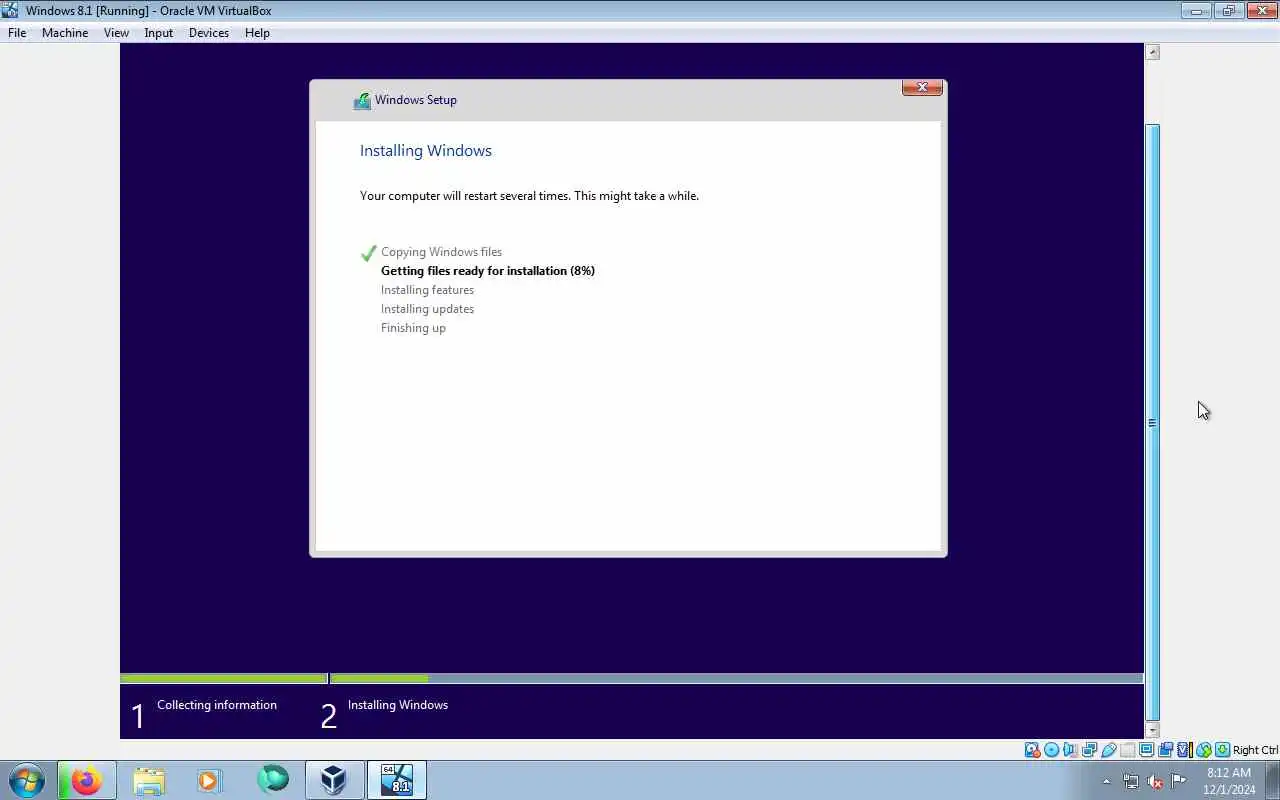1280x800 pixels.
Task: Open the teal green browser taskbar icon
Action: [272, 779]
